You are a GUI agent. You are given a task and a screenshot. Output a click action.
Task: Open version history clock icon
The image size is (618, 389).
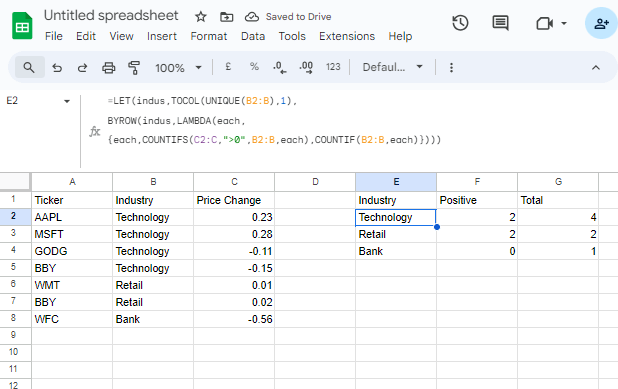(460, 23)
